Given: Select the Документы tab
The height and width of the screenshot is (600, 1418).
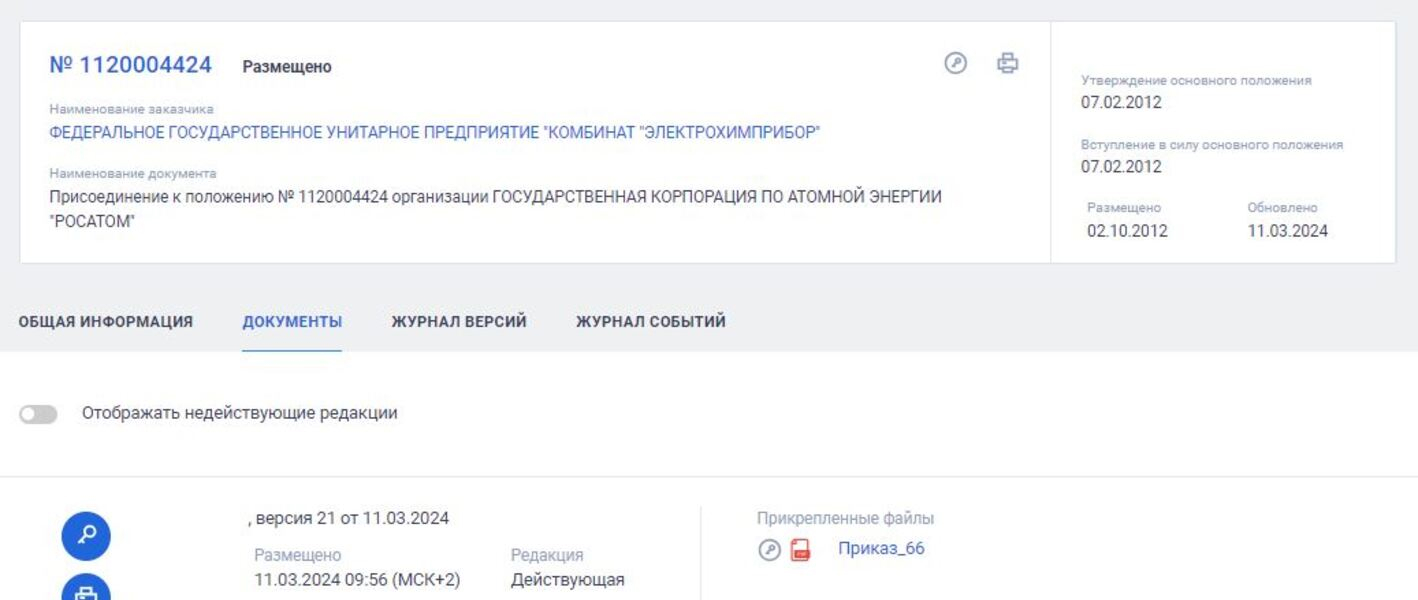Looking at the screenshot, I should click(292, 322).
